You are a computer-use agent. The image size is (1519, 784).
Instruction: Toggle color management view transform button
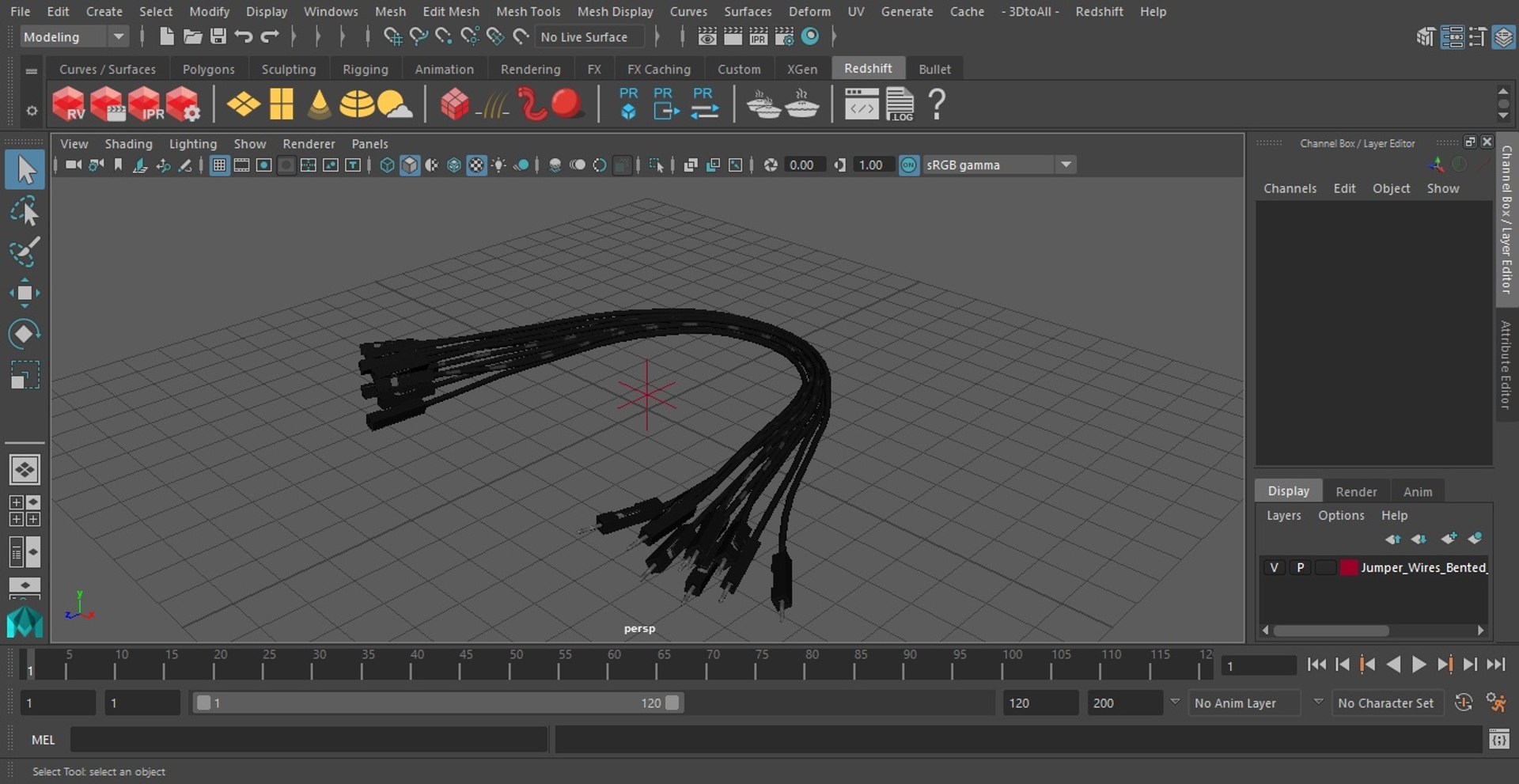pyautogui.click(x=909, y=165)
